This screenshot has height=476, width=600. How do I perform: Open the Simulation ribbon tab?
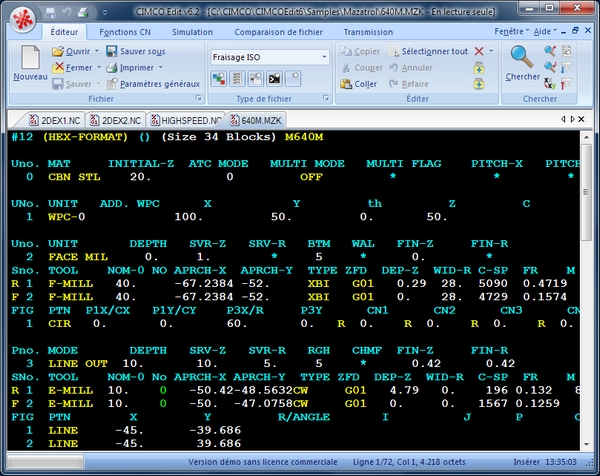(x=192, y=32)
